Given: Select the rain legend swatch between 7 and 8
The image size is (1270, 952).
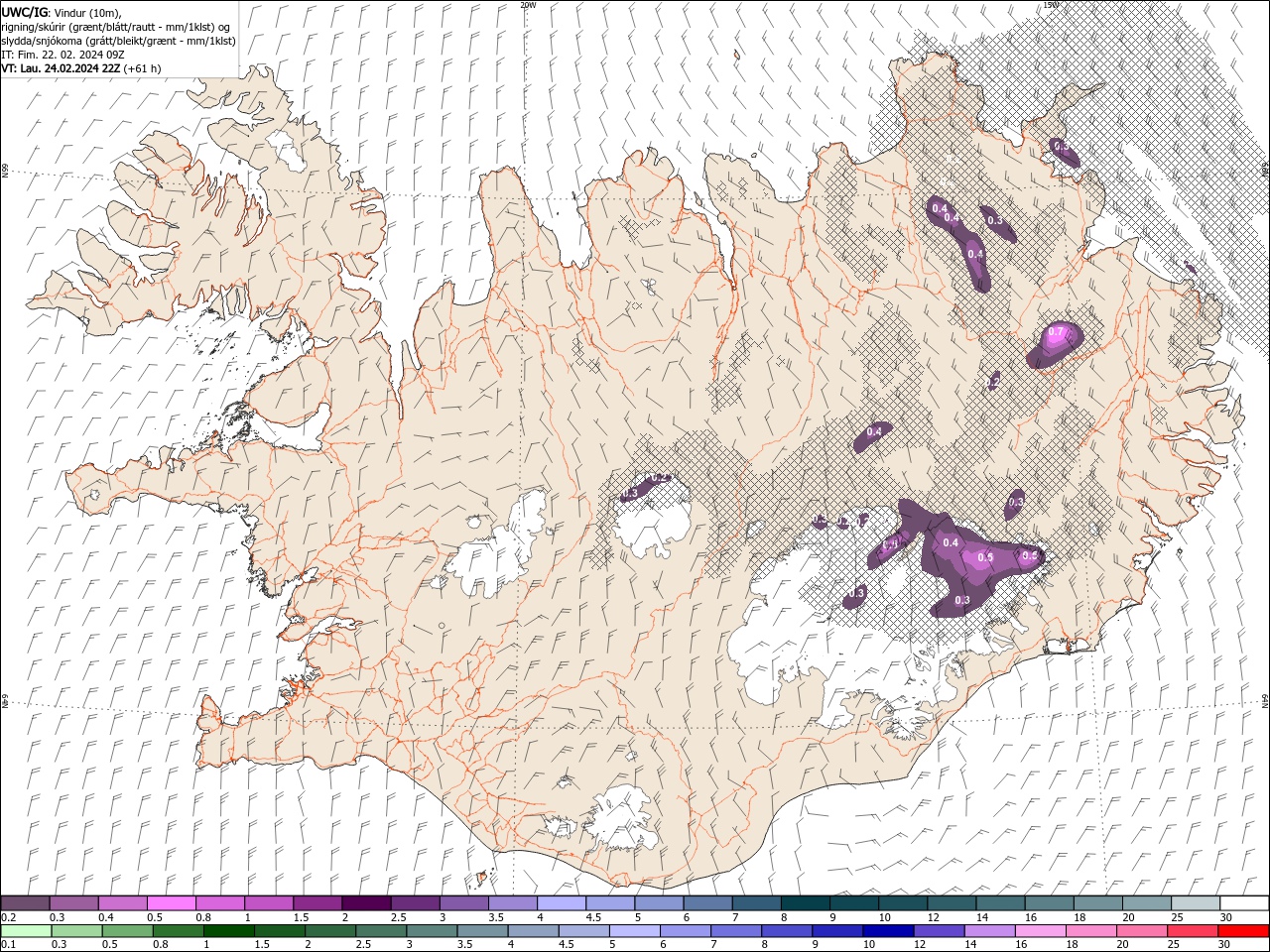Looking at the screenshot, I should pos(735,931).
